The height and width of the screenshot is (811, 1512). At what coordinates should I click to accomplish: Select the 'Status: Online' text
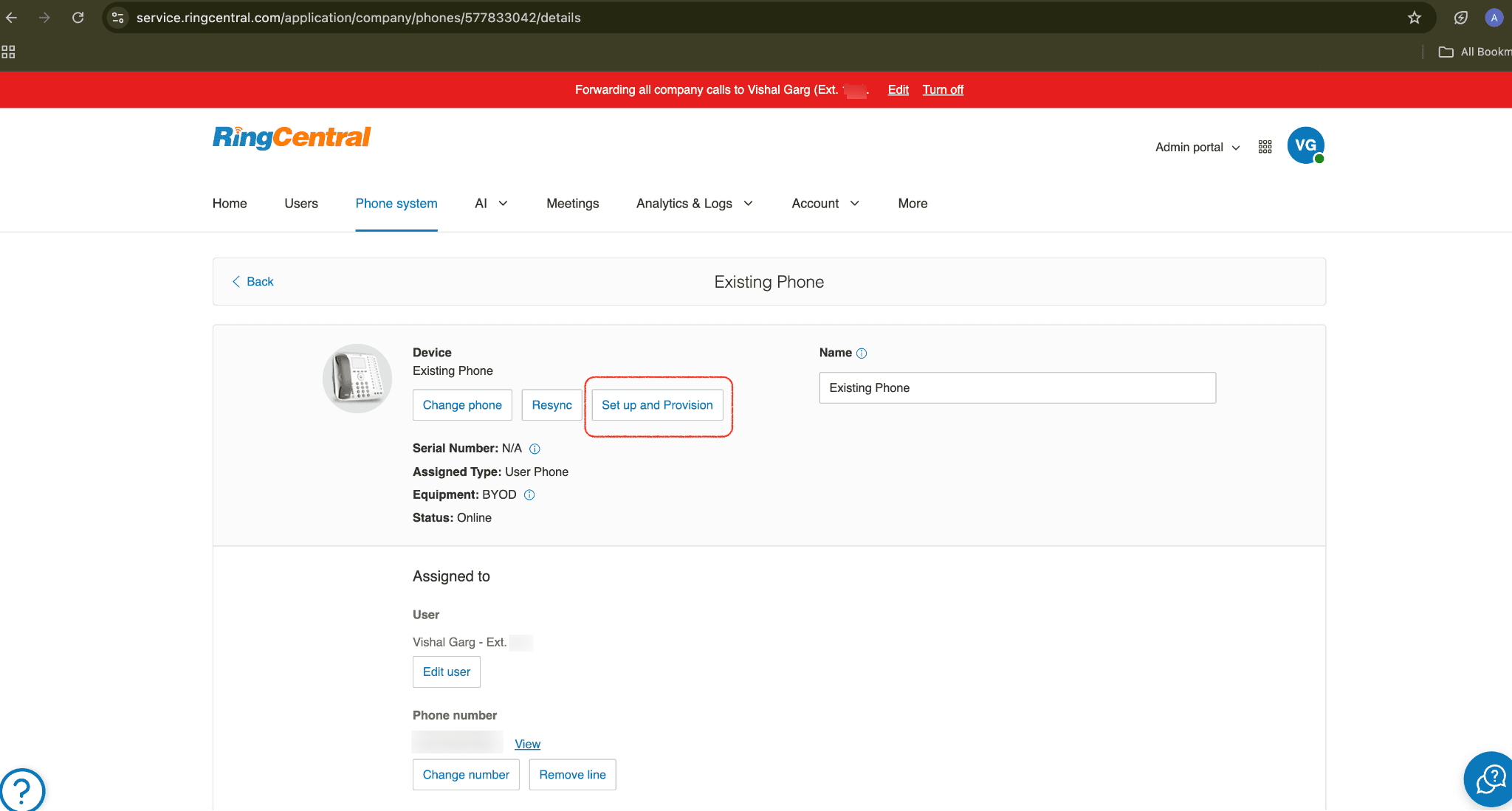[x=452, y=518]
